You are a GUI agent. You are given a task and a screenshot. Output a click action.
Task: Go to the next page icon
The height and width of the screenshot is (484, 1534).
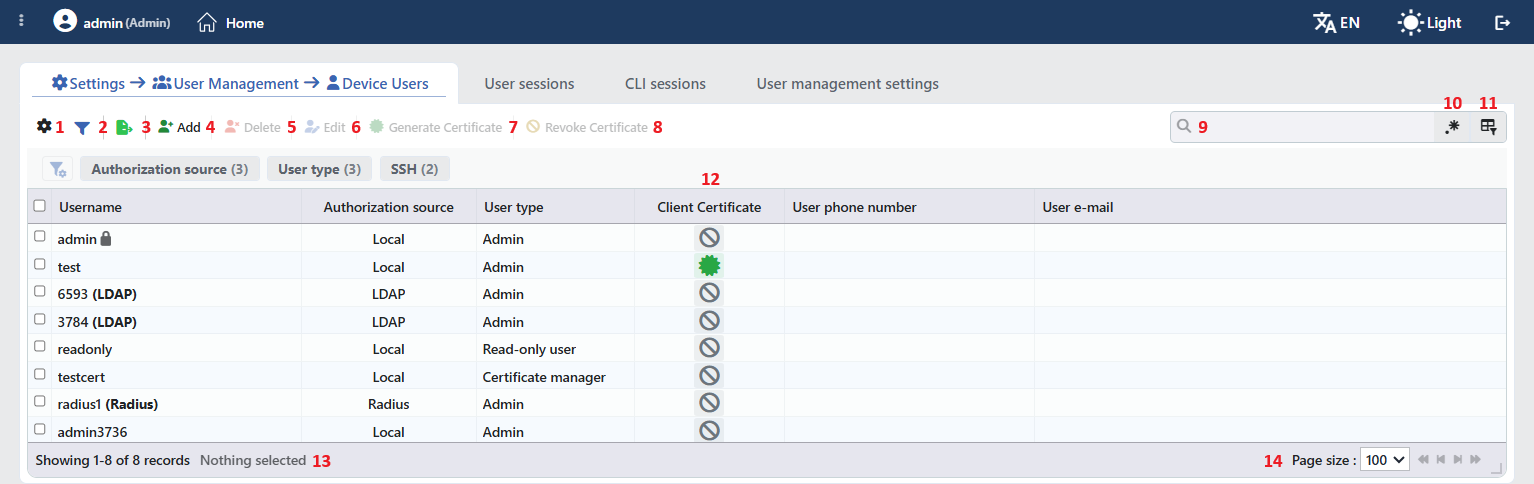1457,460
